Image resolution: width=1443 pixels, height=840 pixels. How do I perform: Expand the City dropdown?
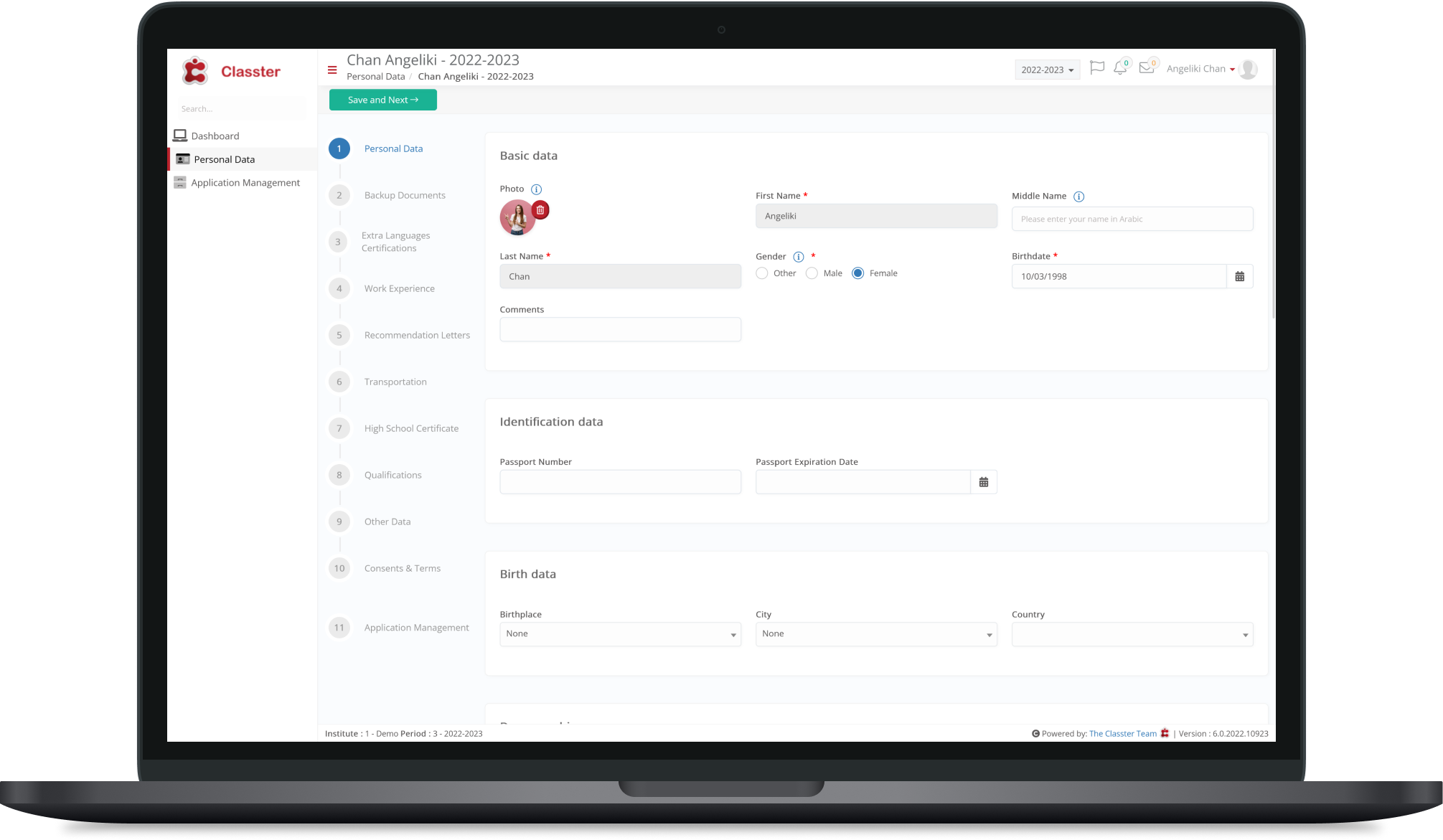click(x=875, y=634)
